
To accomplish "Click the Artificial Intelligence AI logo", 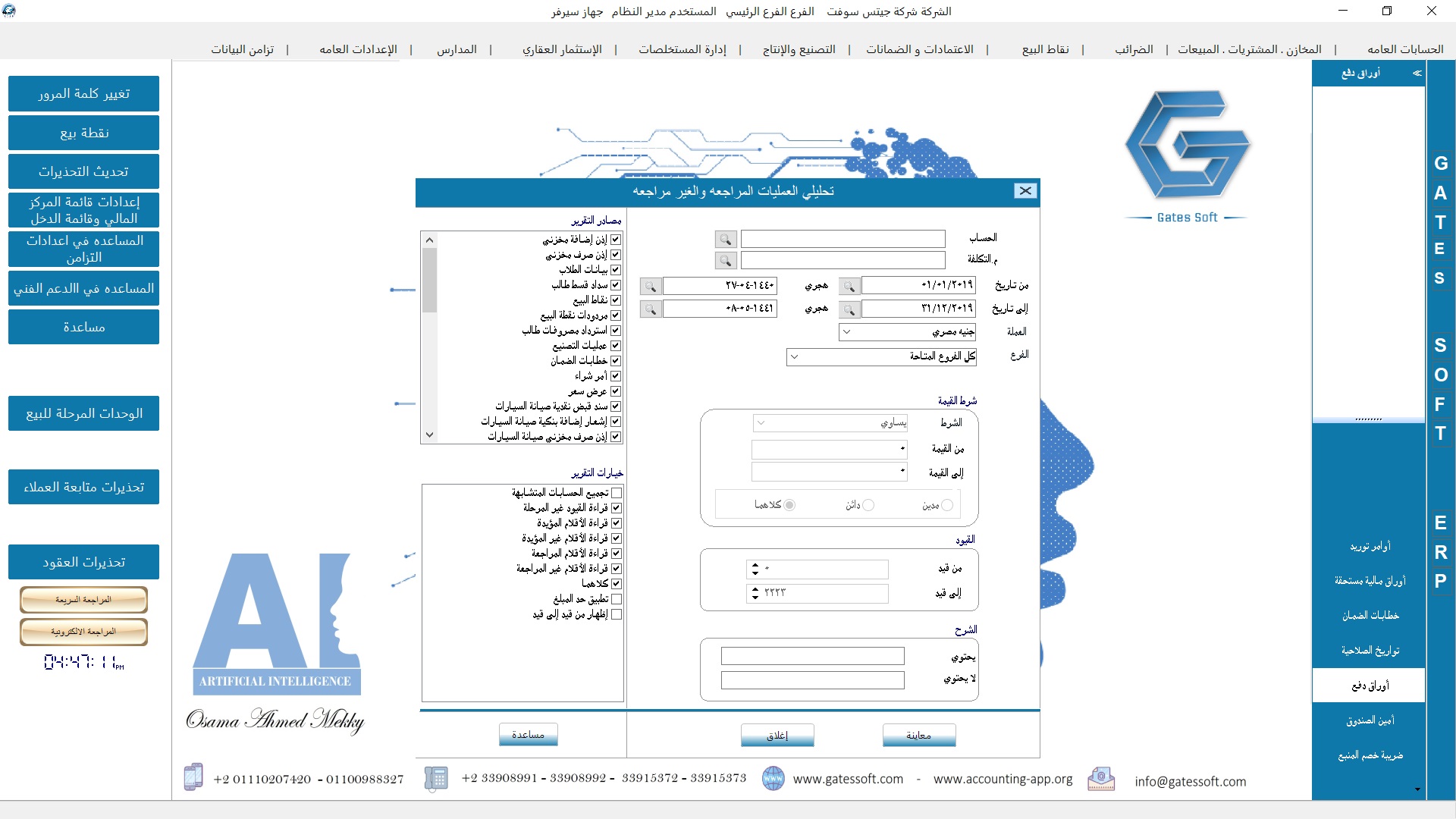I will point(277,624).
